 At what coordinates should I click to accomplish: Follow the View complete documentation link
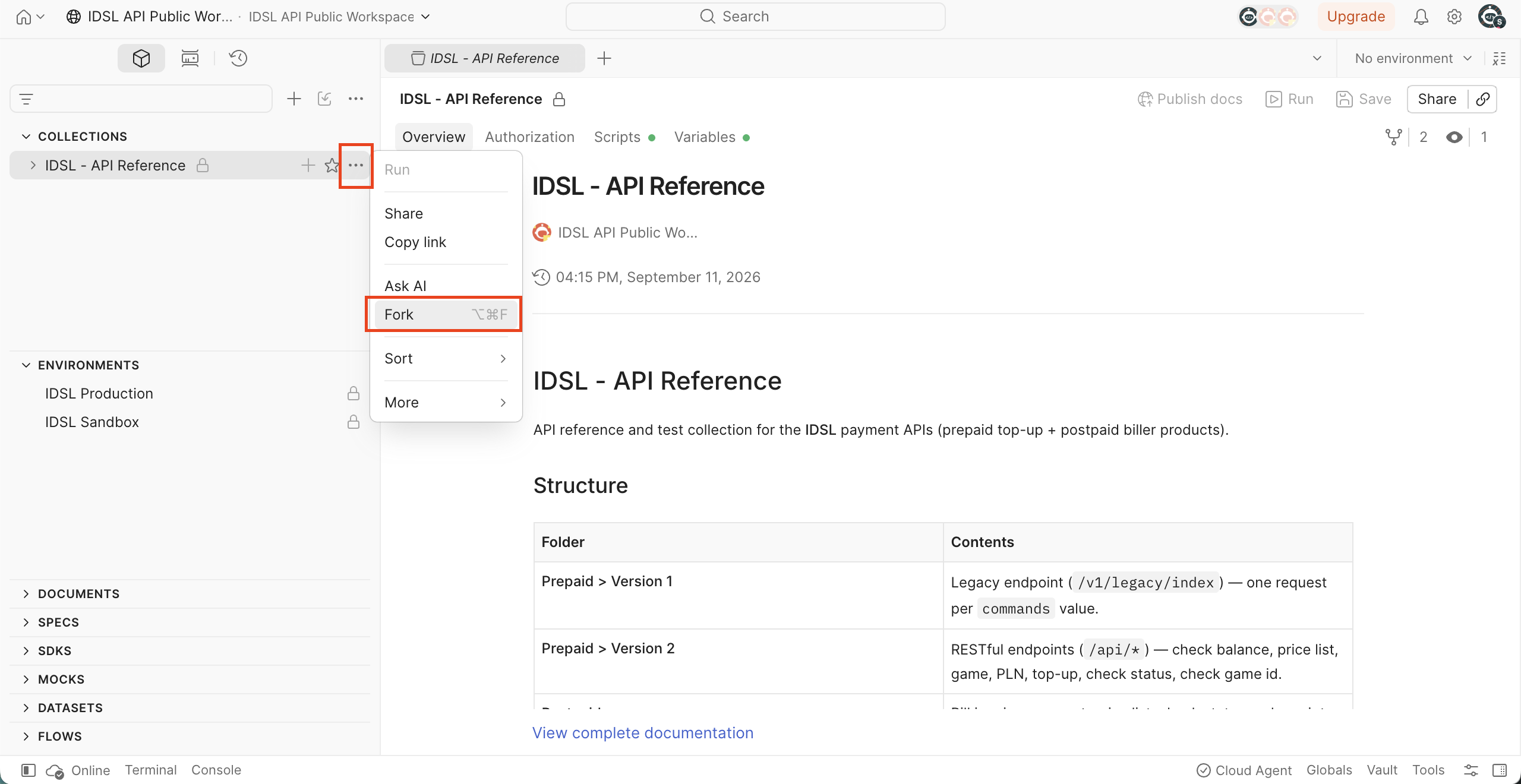point(642,733)
